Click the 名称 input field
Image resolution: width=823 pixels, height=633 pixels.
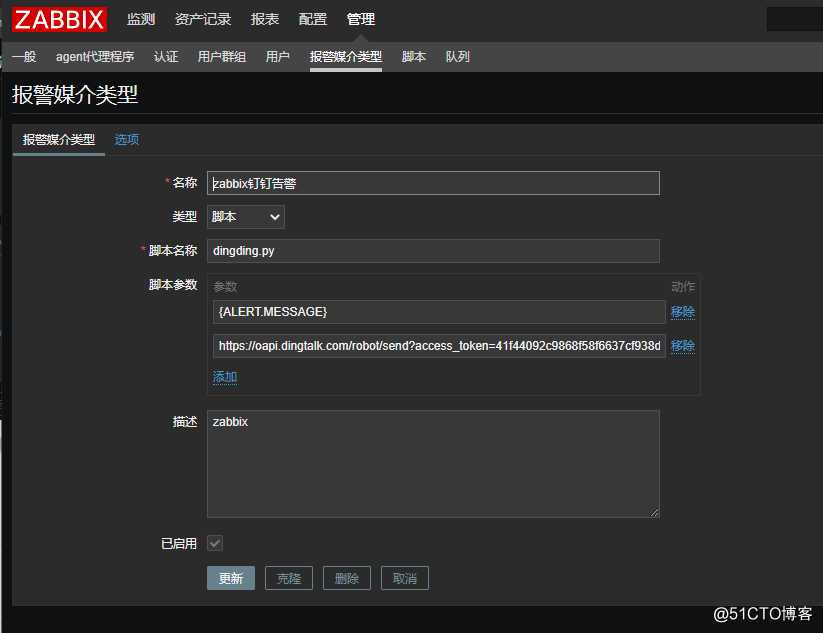point(433,183)
